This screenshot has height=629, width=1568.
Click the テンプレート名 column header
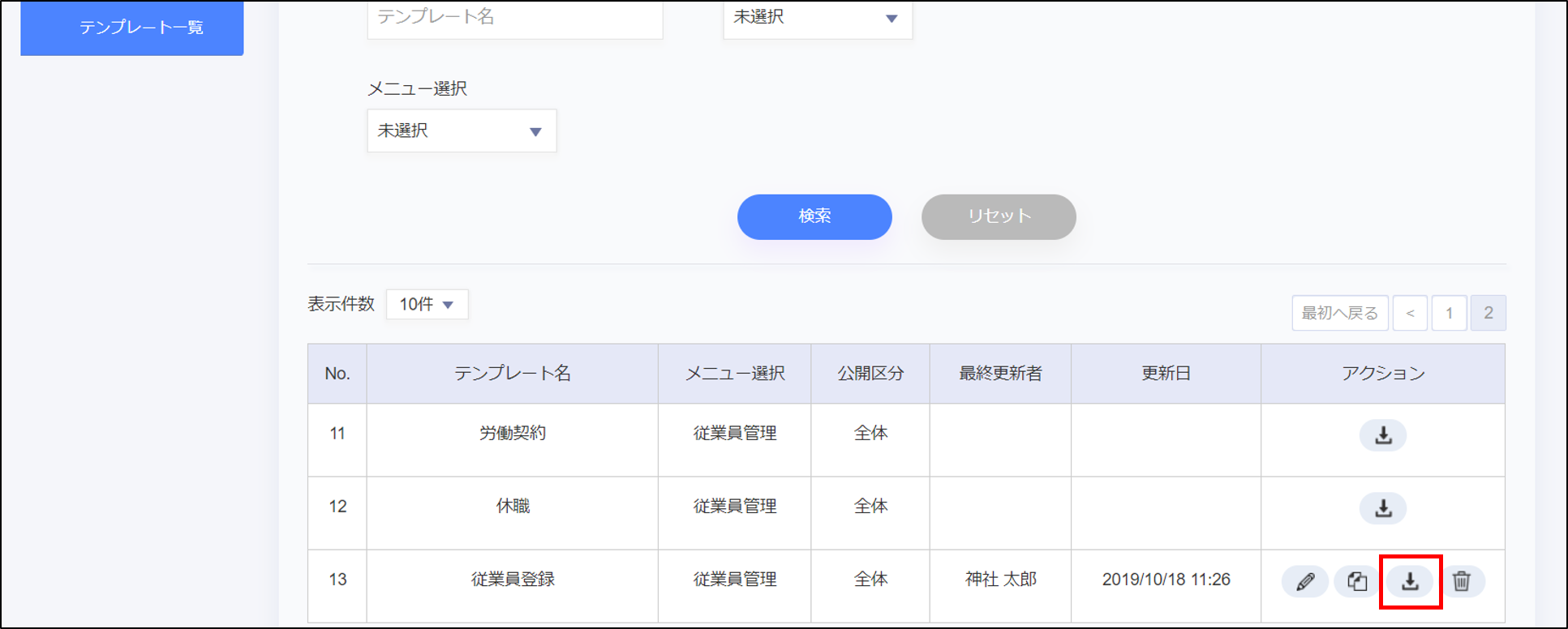coord(512,374)
